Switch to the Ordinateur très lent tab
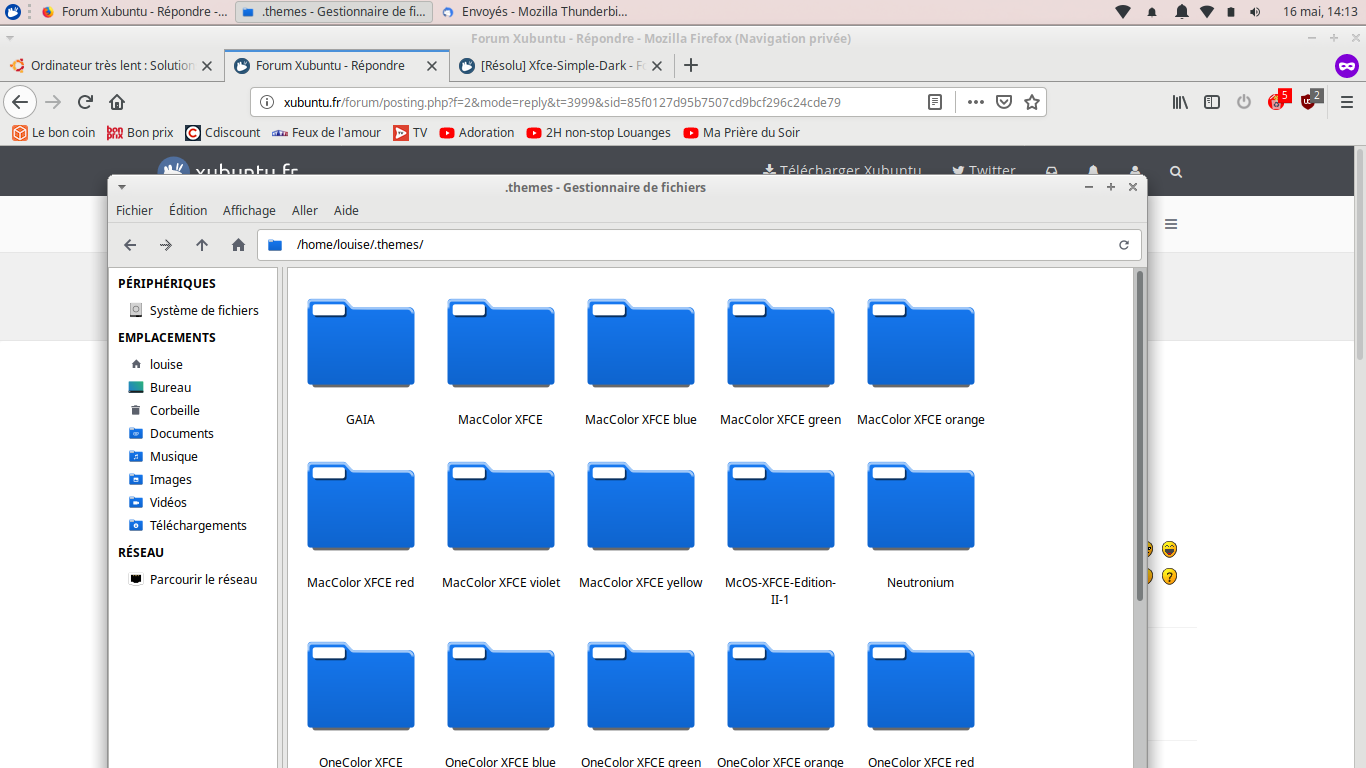This screenshot has height=768, width=1366. (111, 66)
